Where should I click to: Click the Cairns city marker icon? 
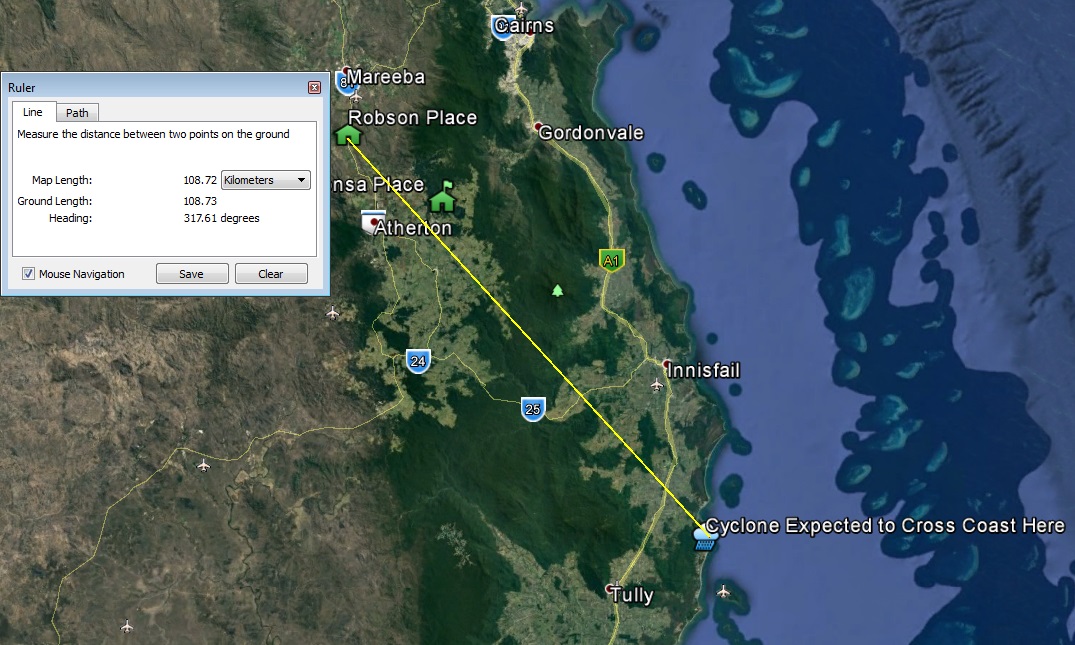505,27
